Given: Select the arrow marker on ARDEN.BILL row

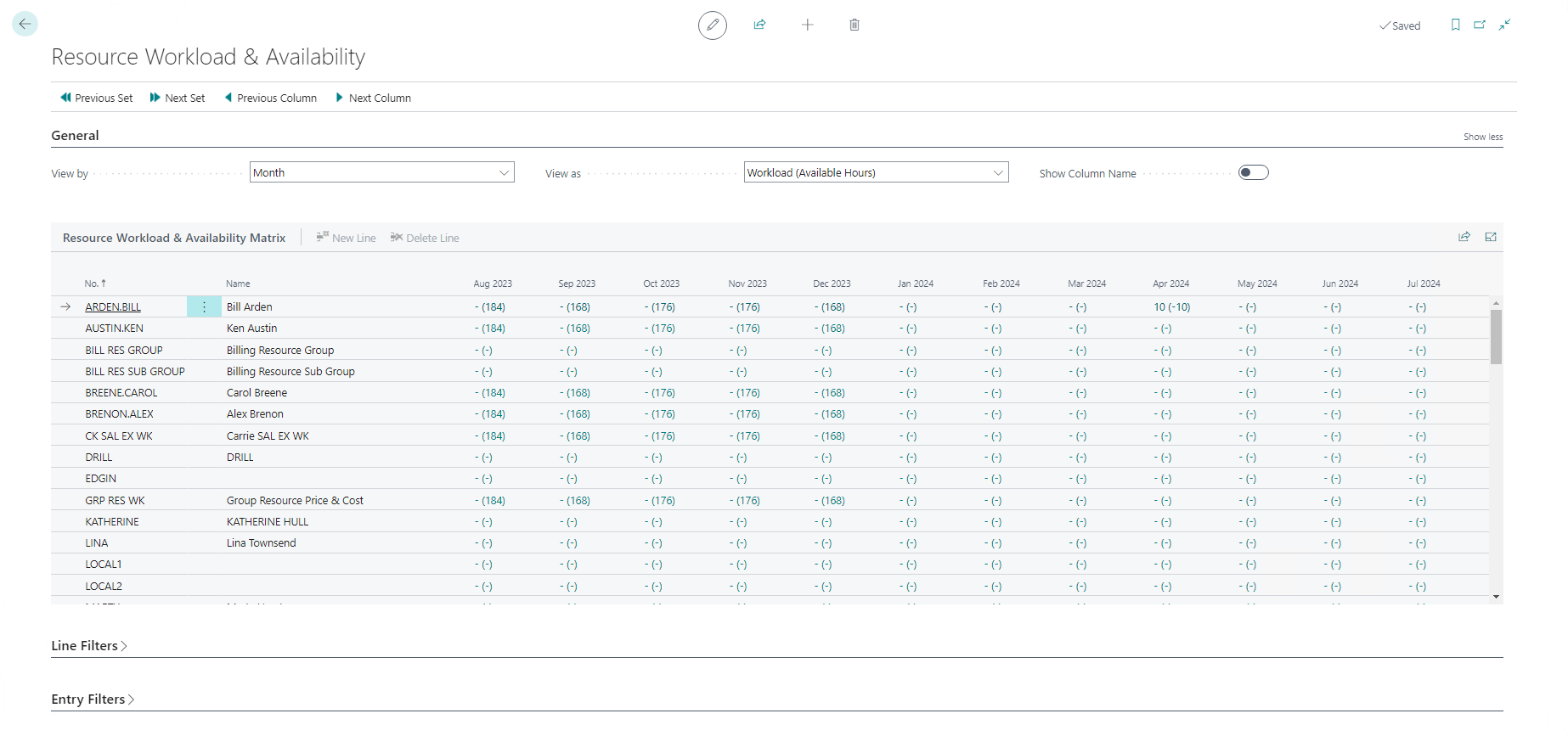Looking at the screenshot, I should point(65,307).
